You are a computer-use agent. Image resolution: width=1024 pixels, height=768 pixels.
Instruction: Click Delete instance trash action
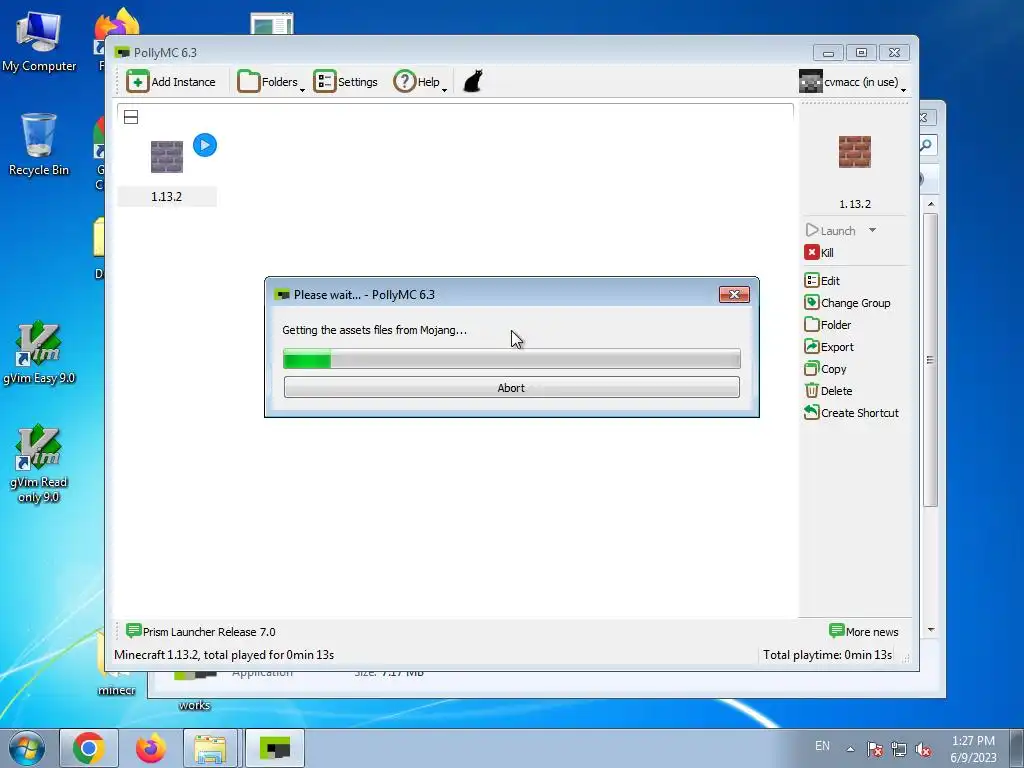coord(828,391)
